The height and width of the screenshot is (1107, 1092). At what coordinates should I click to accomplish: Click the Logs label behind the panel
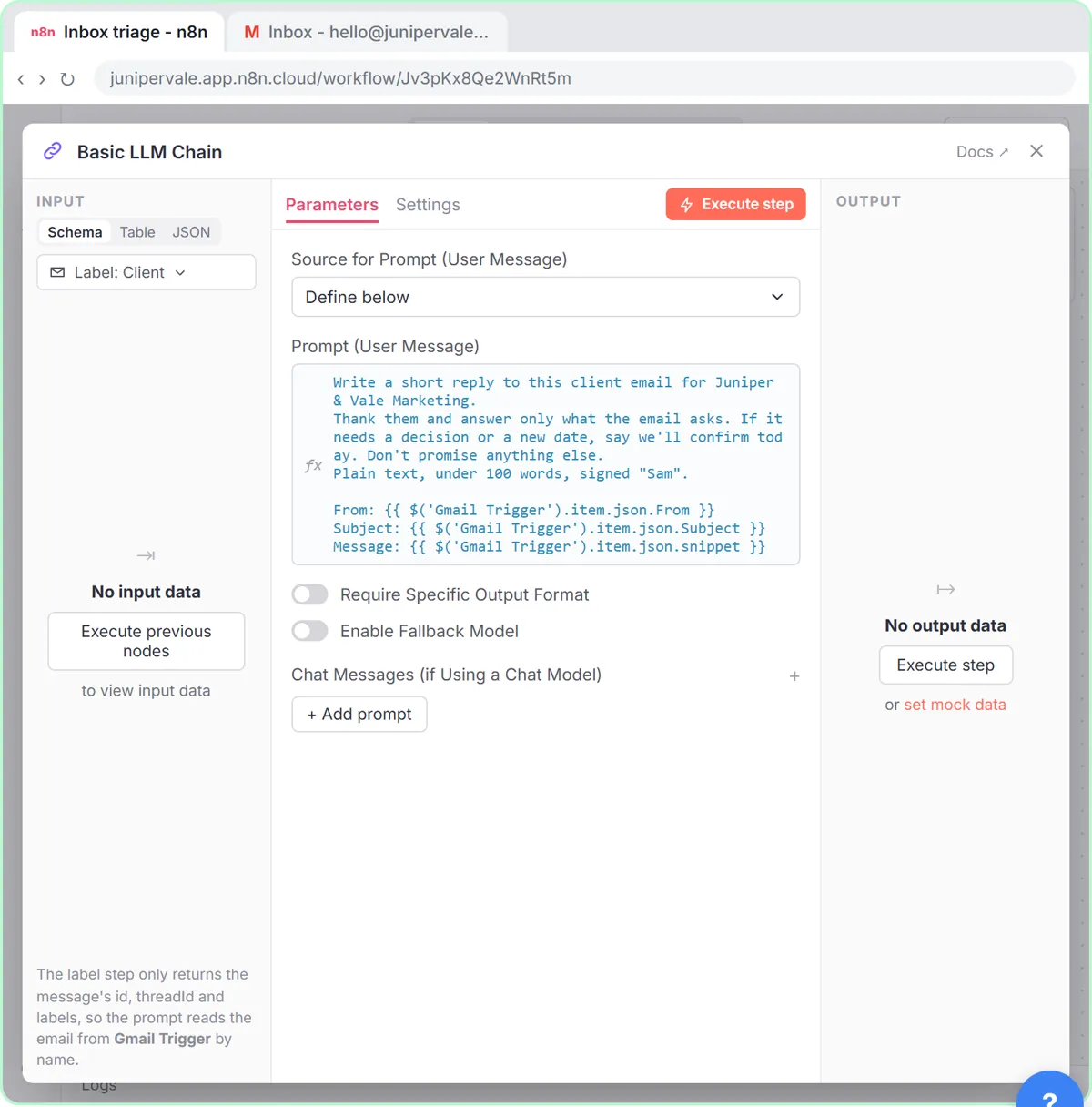99,1085
